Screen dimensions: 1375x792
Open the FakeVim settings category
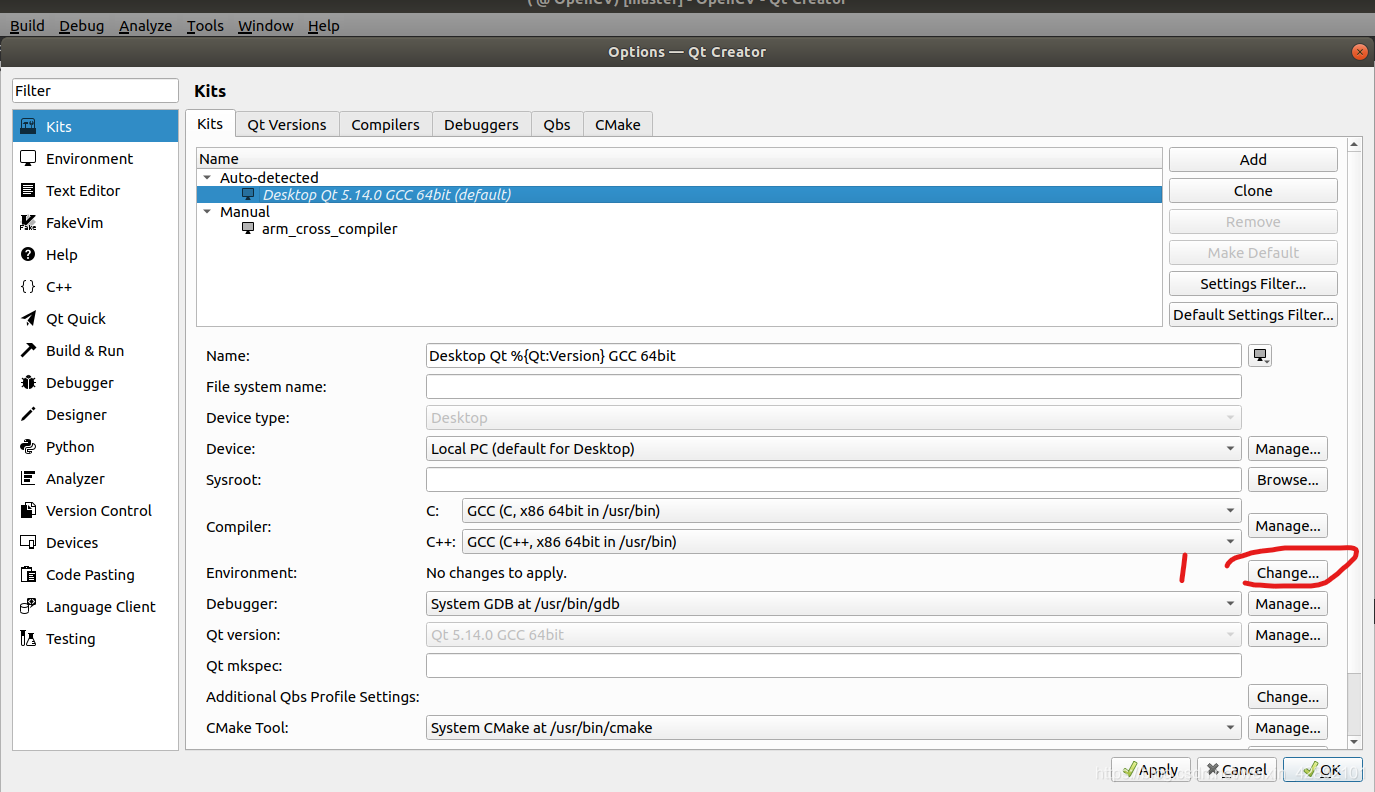[95, 222]
